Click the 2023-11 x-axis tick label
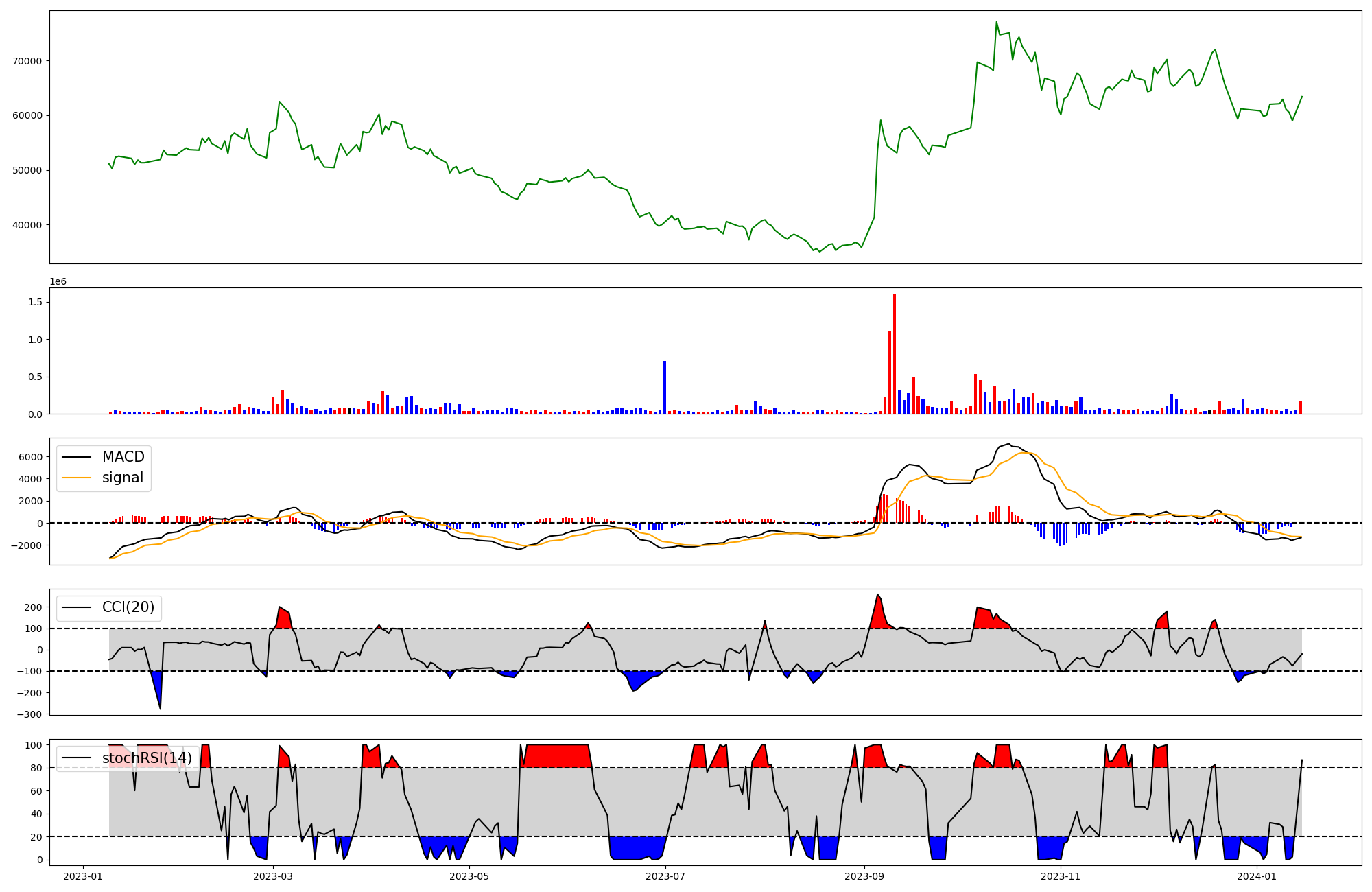 tap(1061, 876)
